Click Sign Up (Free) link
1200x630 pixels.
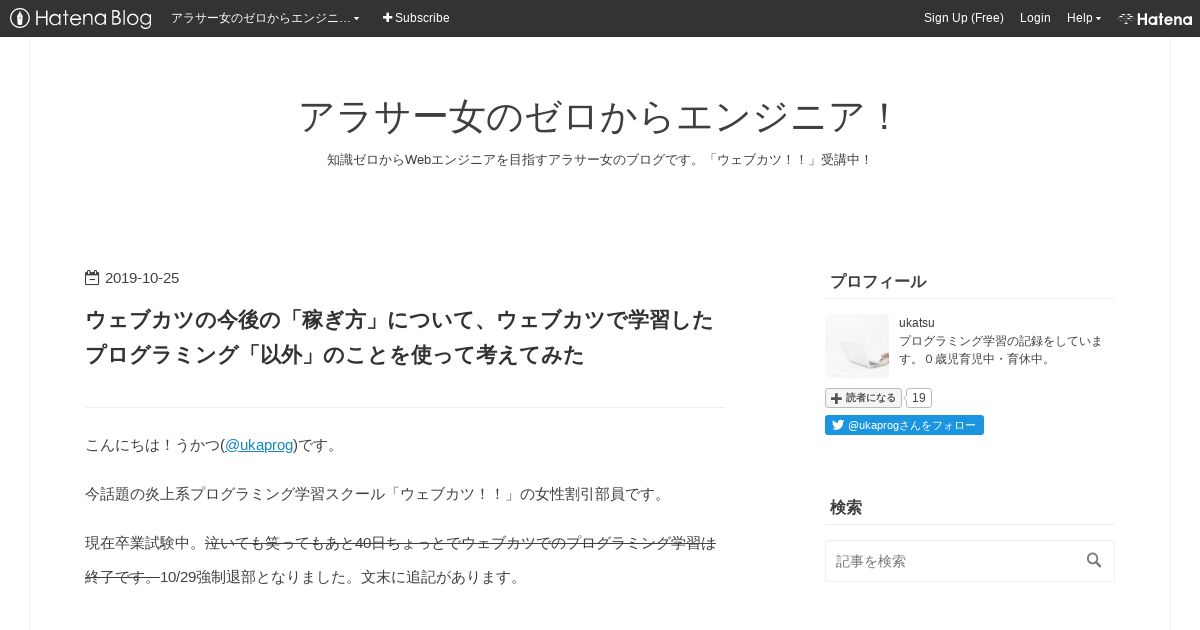(963, 18)
